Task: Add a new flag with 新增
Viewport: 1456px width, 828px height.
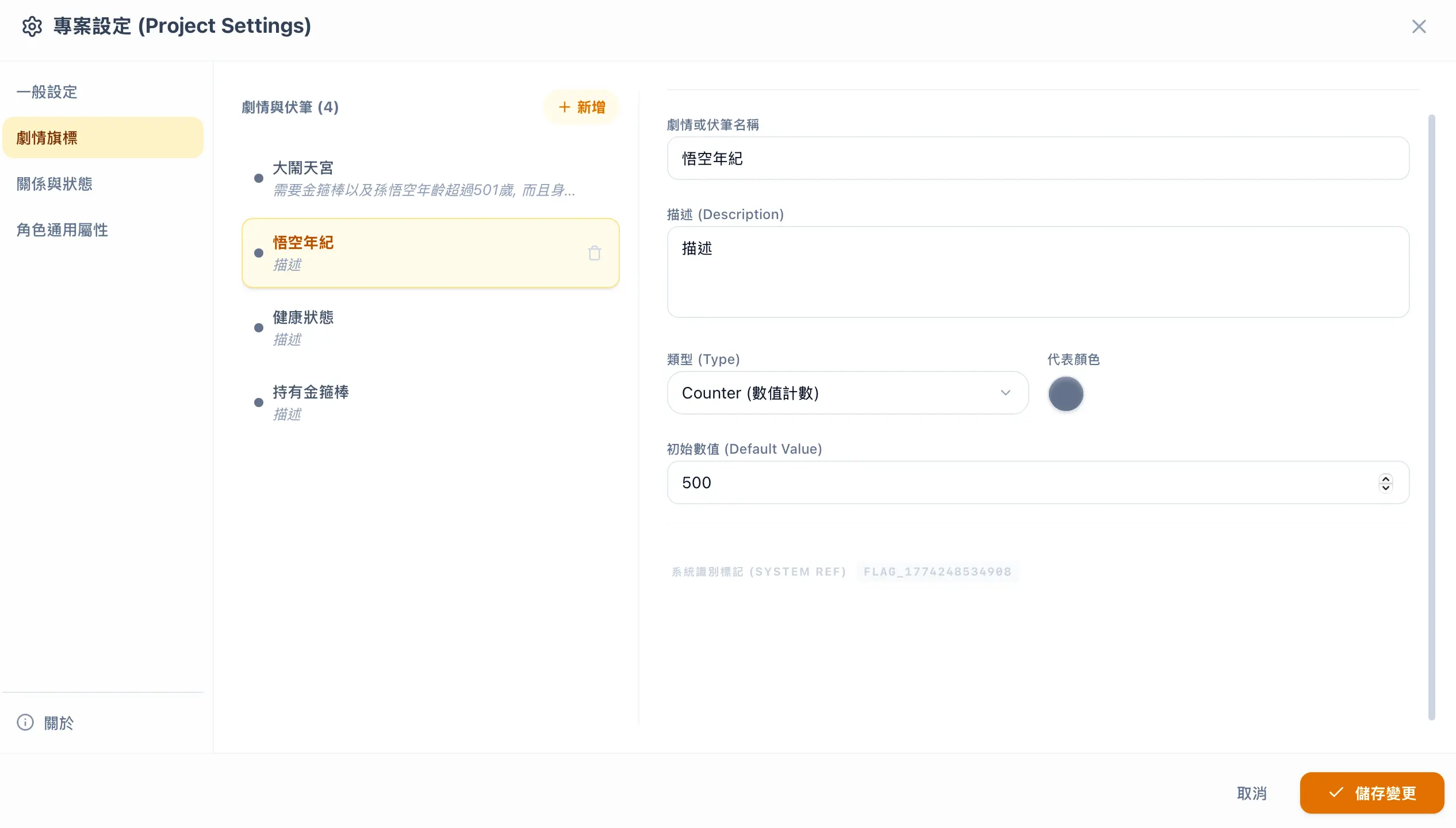Action: [581, 107]
